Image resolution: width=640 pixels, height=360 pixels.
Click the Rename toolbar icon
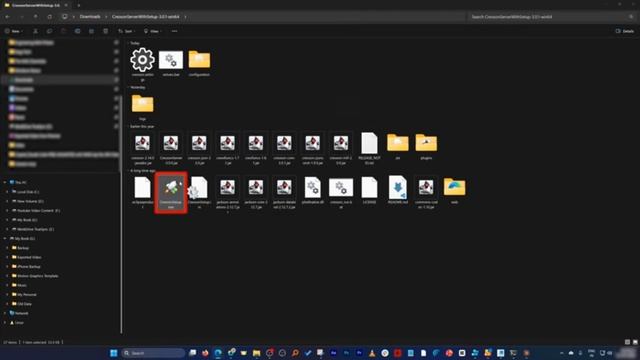coord(77,31)
